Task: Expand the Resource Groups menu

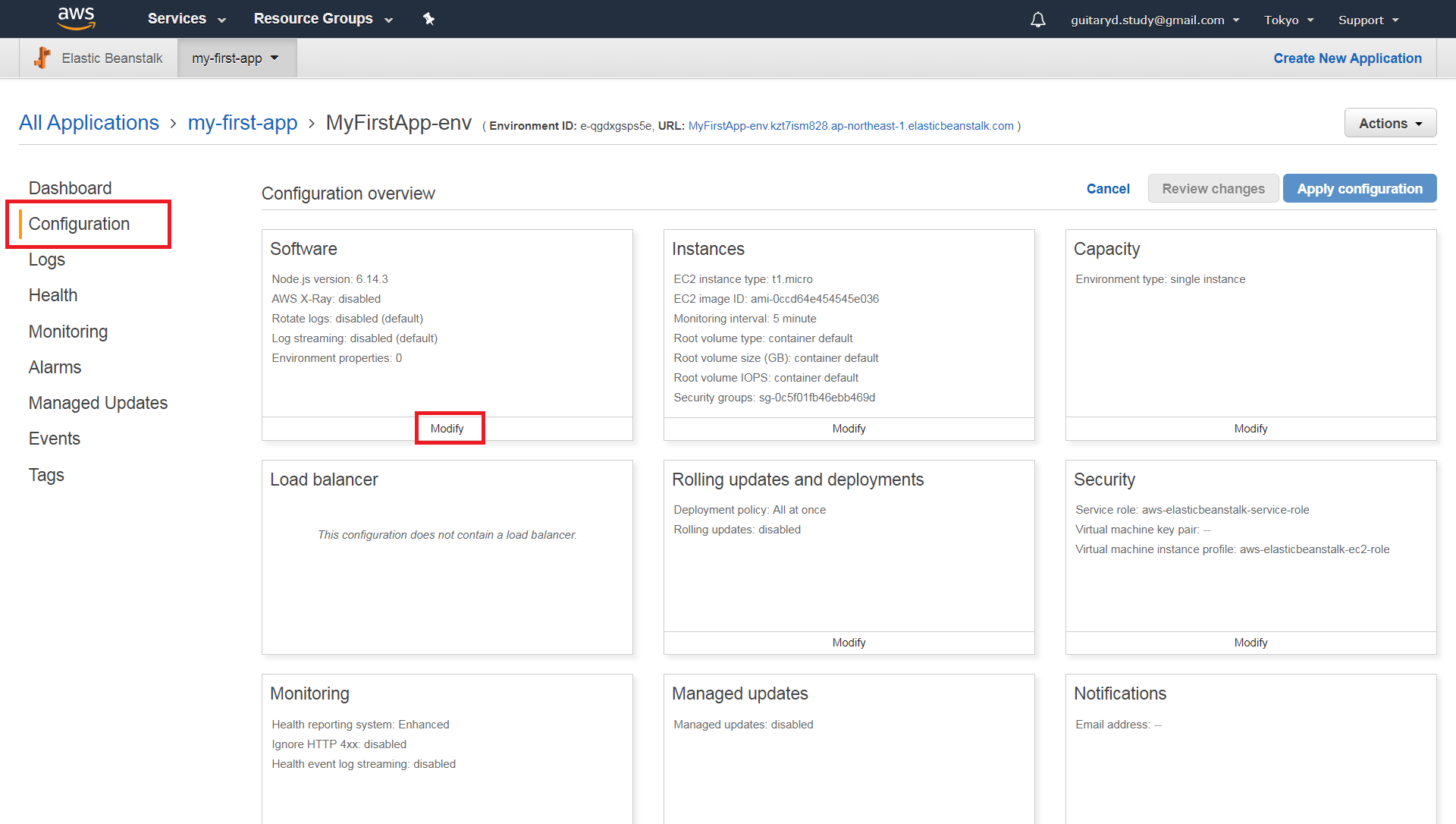Action: pos(323,19)
